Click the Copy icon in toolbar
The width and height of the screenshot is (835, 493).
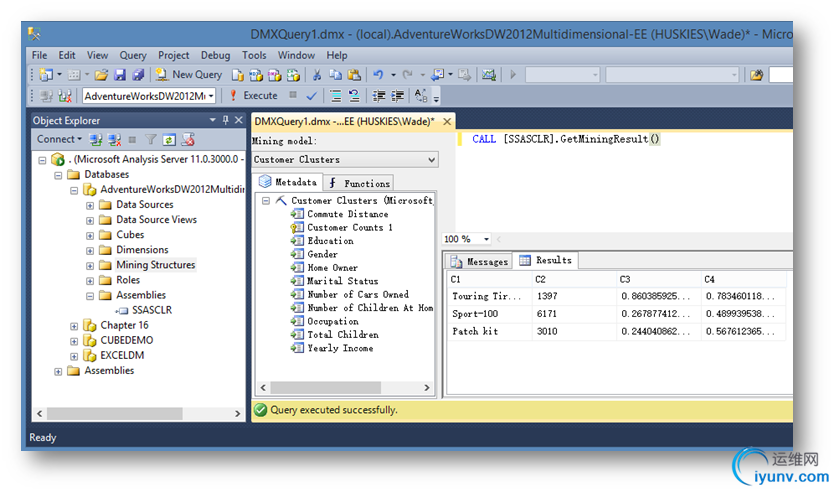(335, 75)
